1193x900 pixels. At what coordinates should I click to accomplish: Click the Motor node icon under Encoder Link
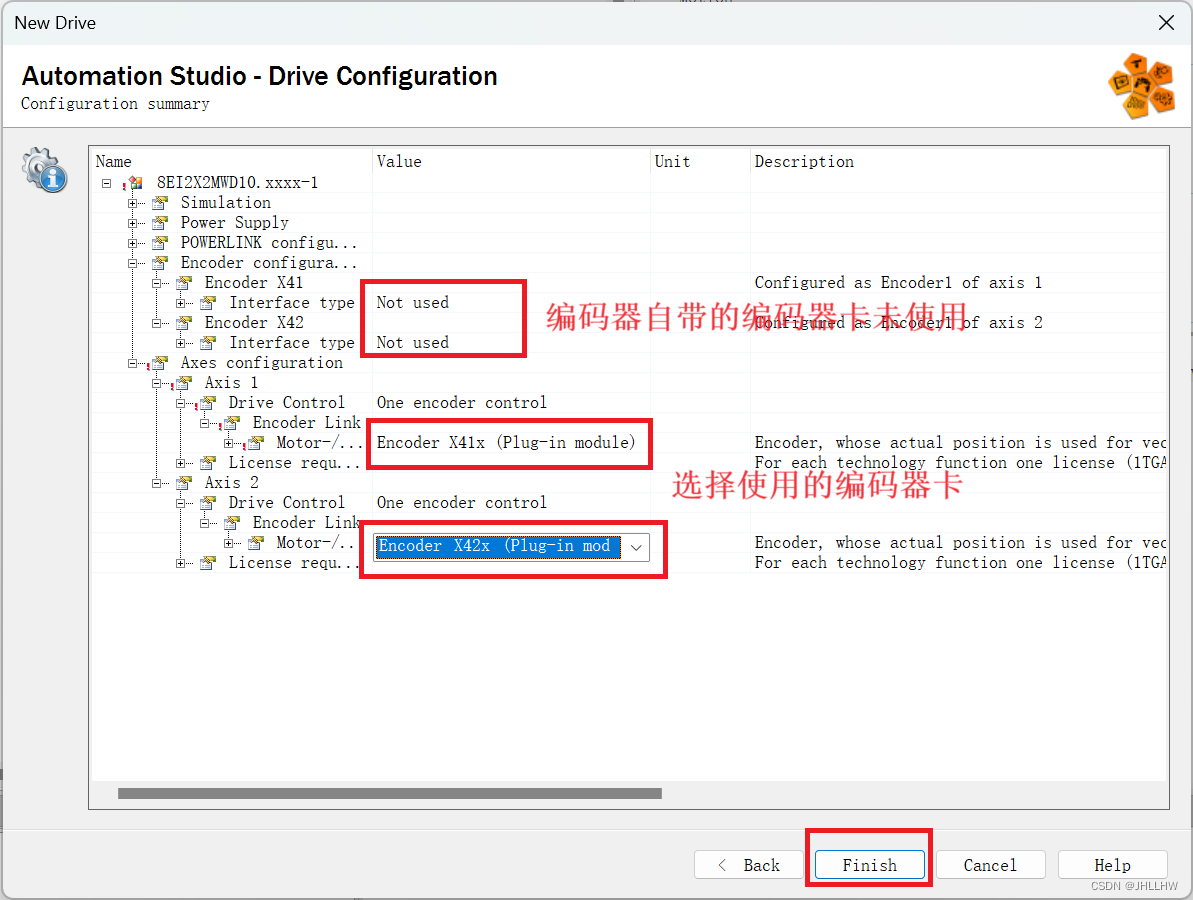pos(255,442)
